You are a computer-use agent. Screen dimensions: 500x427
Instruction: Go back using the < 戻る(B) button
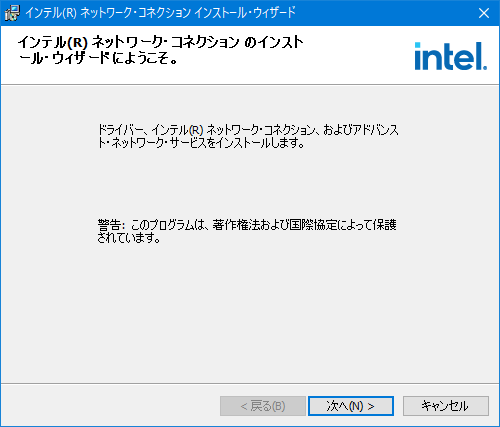click(263, 406)
